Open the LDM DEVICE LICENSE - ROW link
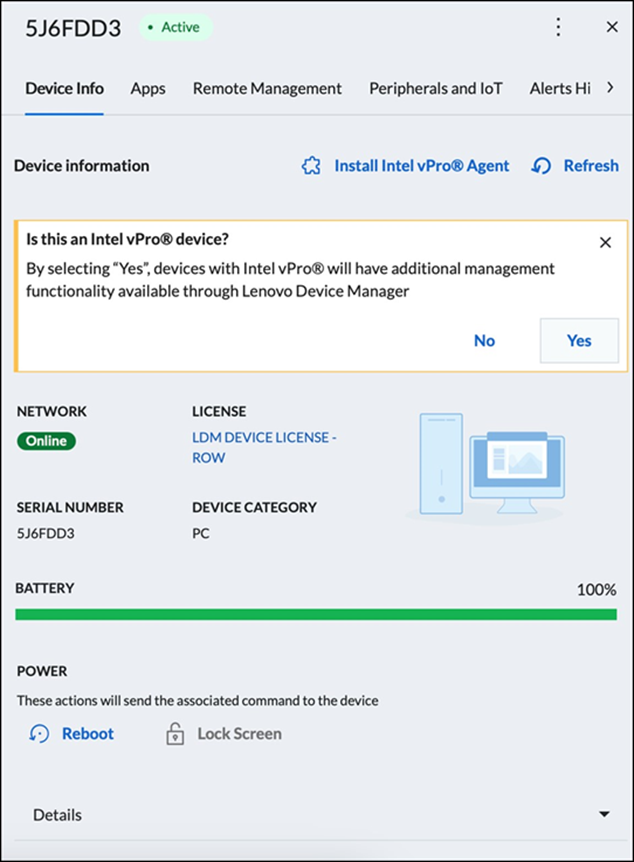Viewport: 634px width, 862px height. pyautogui.click(x=264, y=447)
